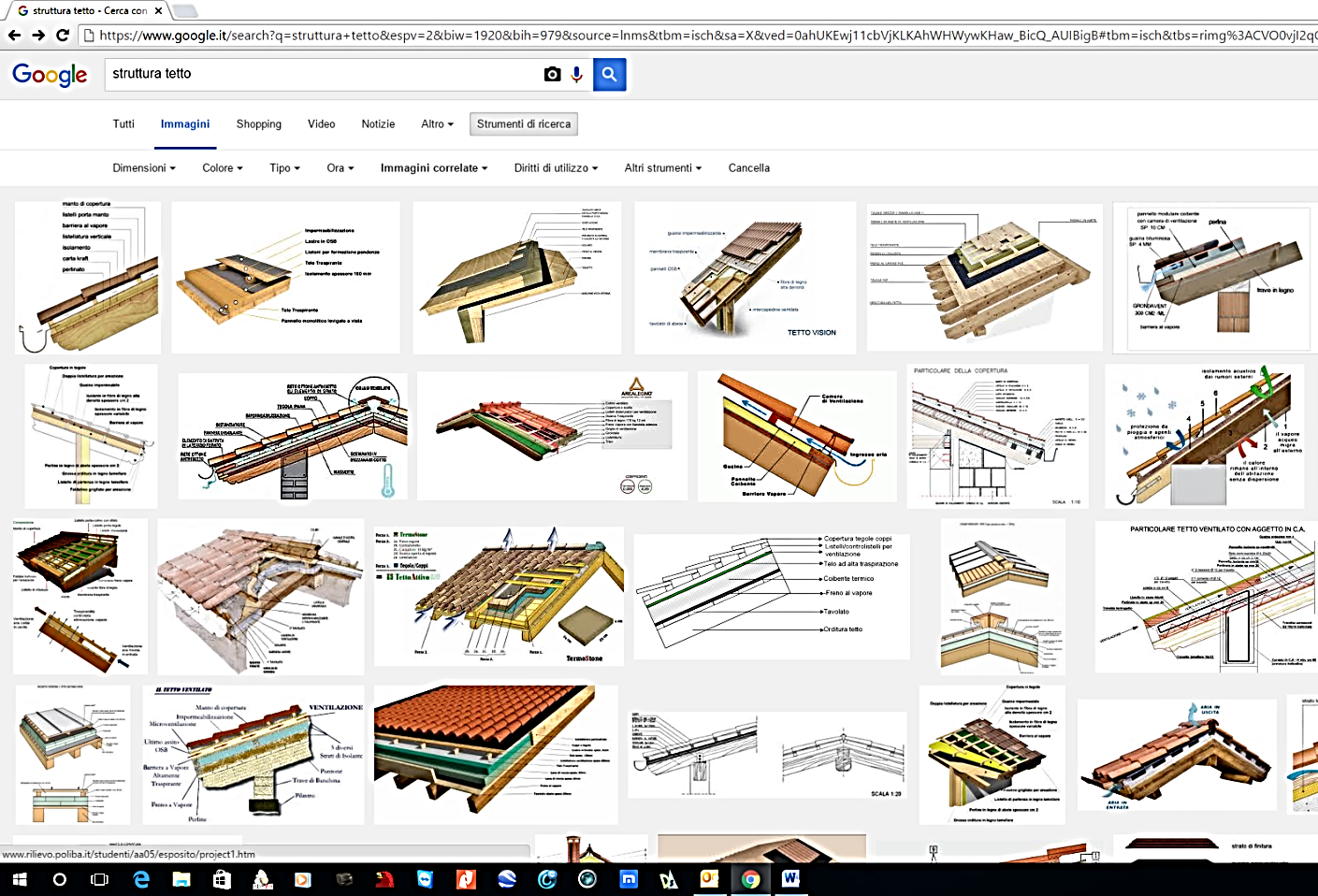
Task: Open the 'Lastre in OSB' layered roof image
Action: point(285,278)
